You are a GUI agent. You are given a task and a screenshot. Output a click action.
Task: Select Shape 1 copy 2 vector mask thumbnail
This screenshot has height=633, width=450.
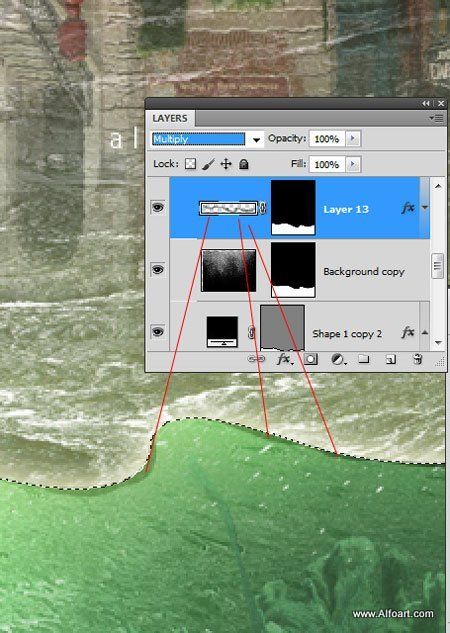coord(282,327)
